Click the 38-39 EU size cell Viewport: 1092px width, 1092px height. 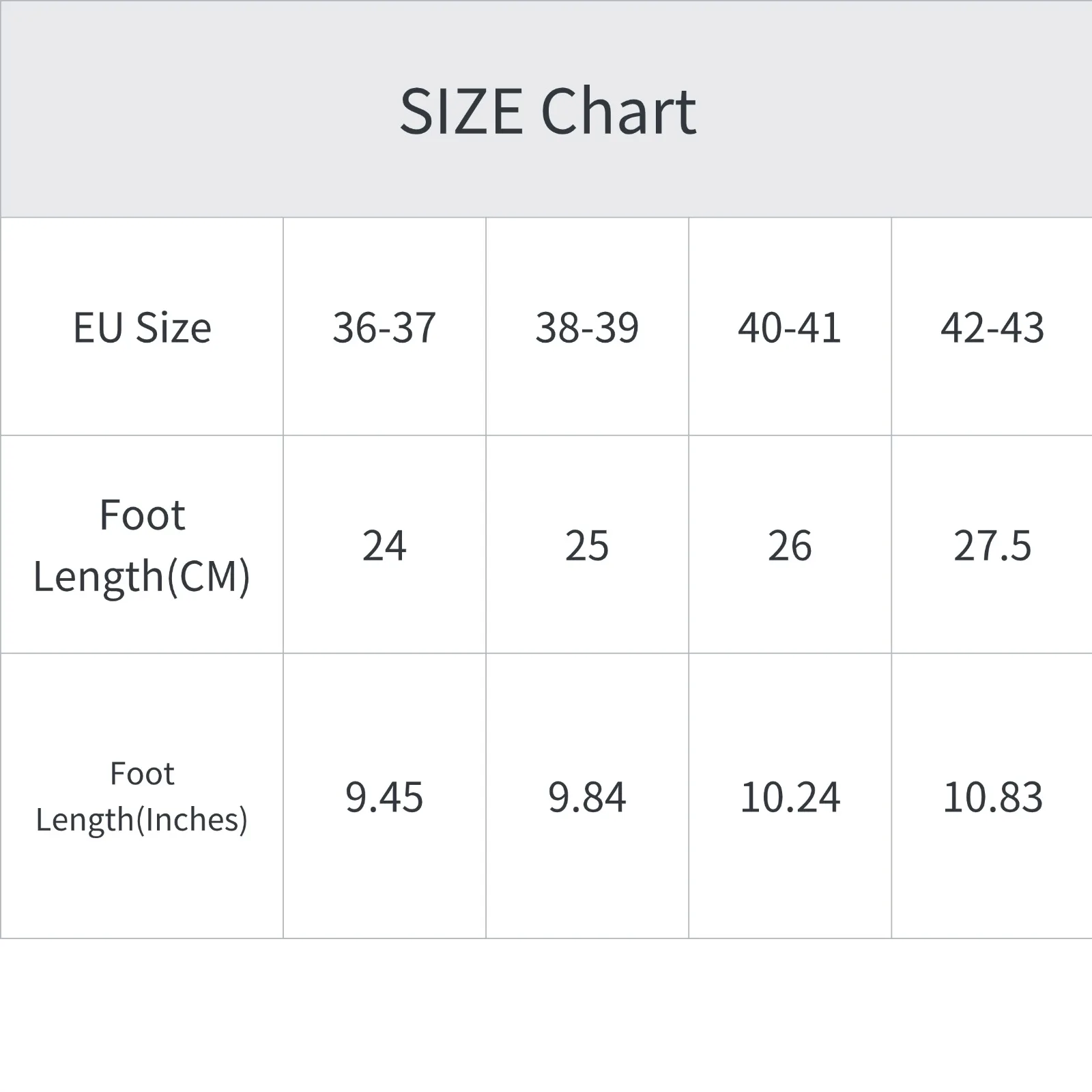tap(587, 328)
